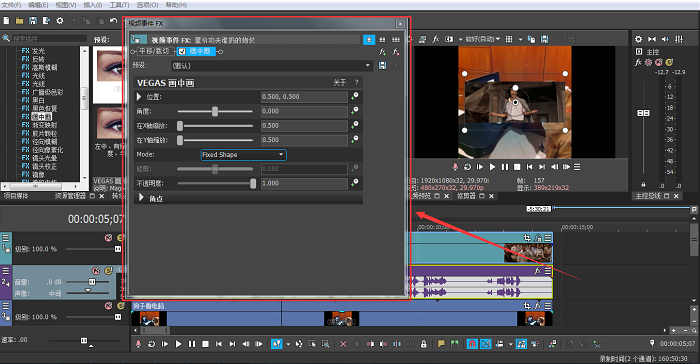Mute the first video track

coord(108,238)
